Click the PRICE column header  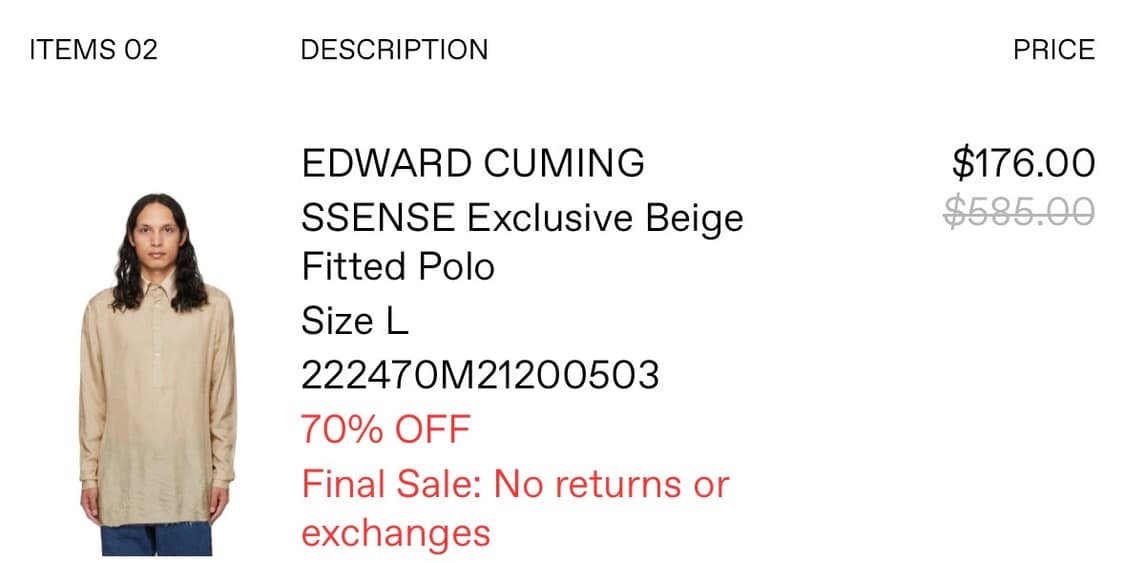point(1054,50)
